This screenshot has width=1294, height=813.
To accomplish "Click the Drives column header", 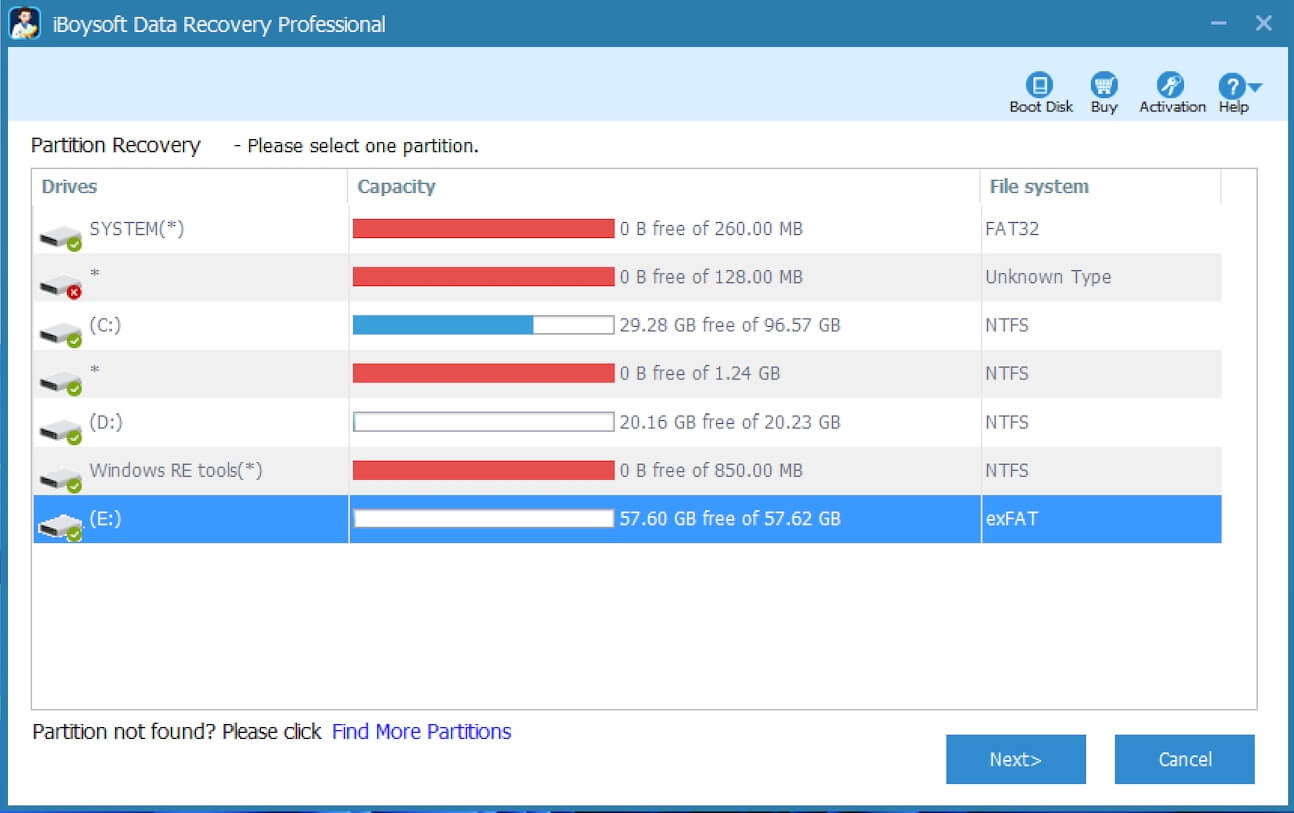I will pos(70,186).
